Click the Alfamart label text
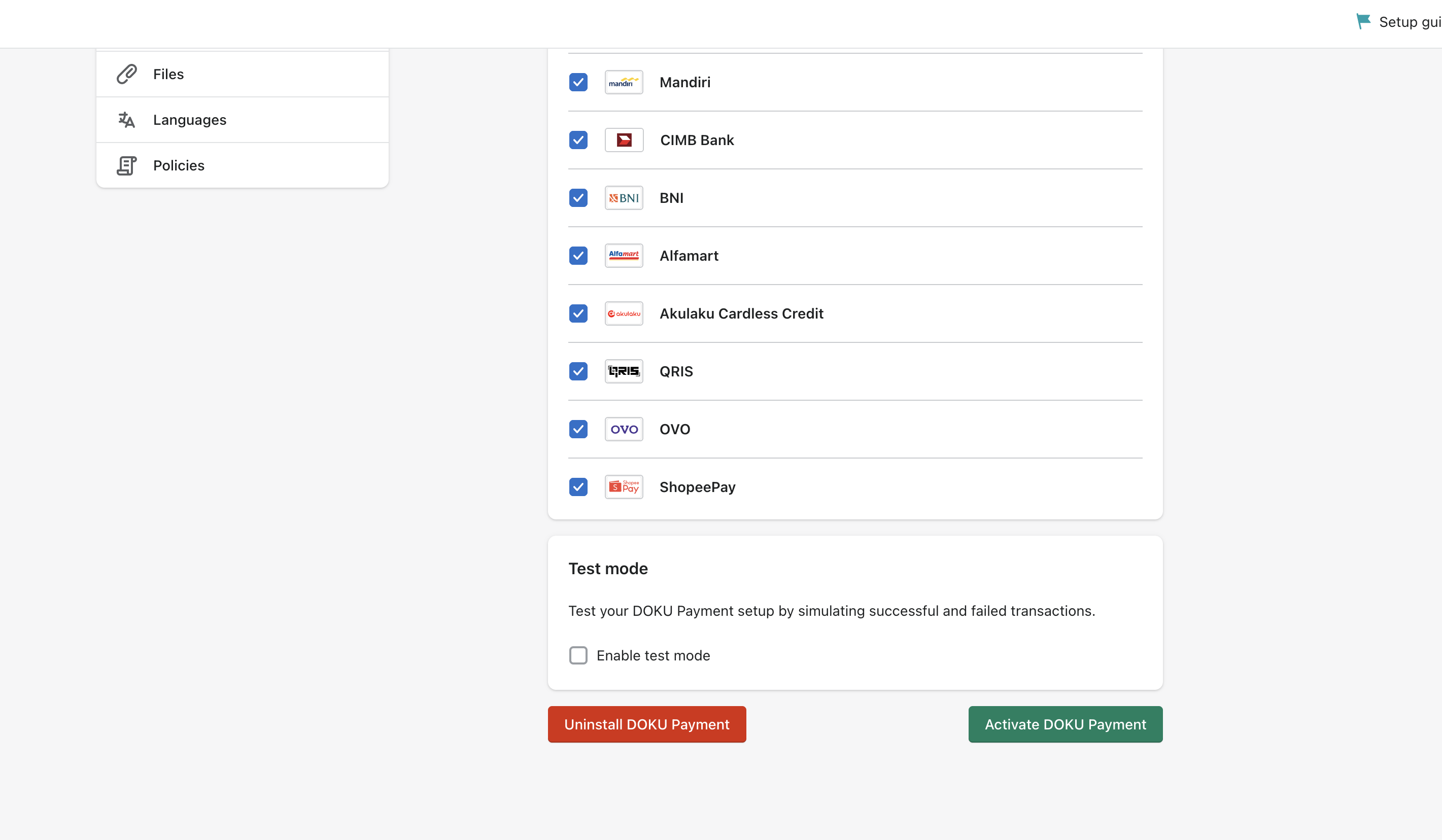The height and width of the screenshot is (840, 1442). 689,256
